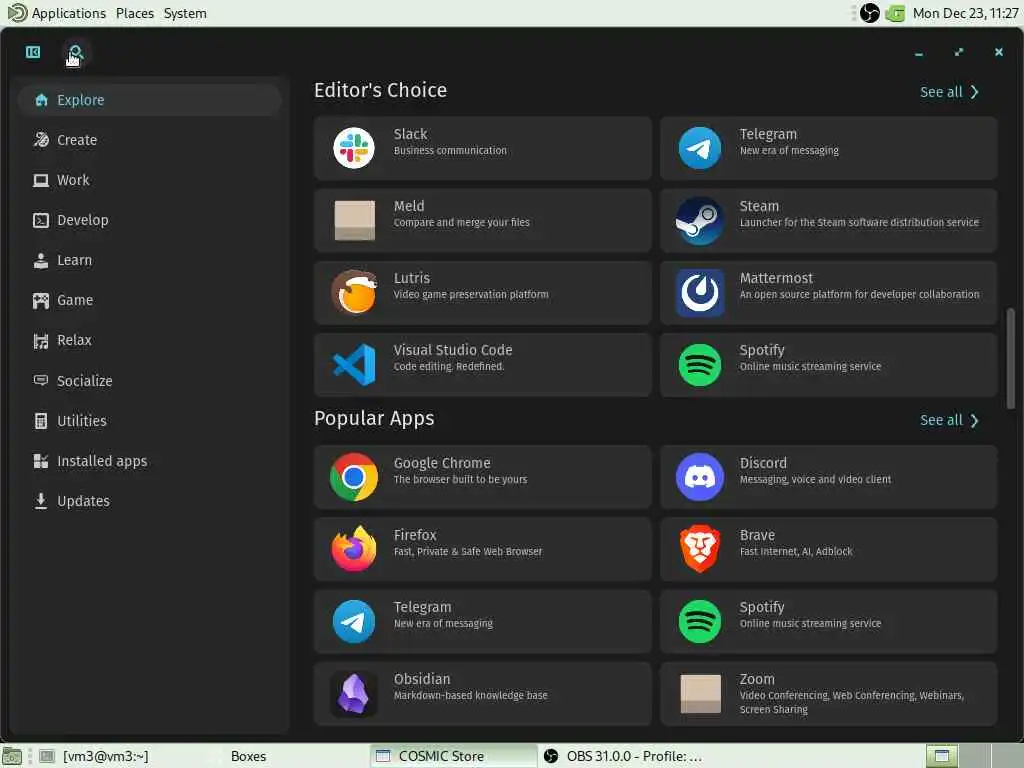Image resolution: width=1024 pixels, height=768 pixels.
Task: Open the Explore category
Action: 150,100
